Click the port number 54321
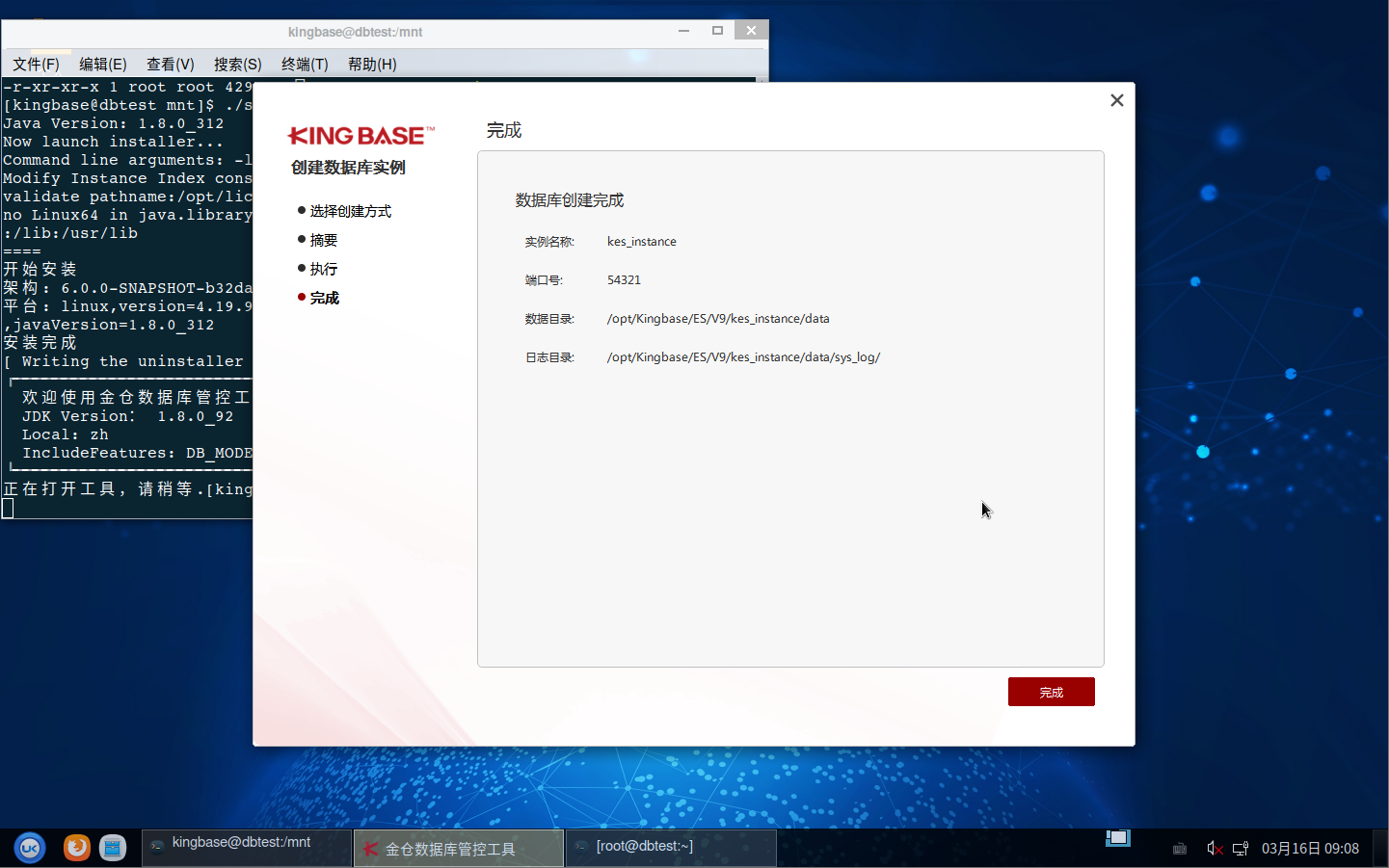 click(x=624, y=280)
